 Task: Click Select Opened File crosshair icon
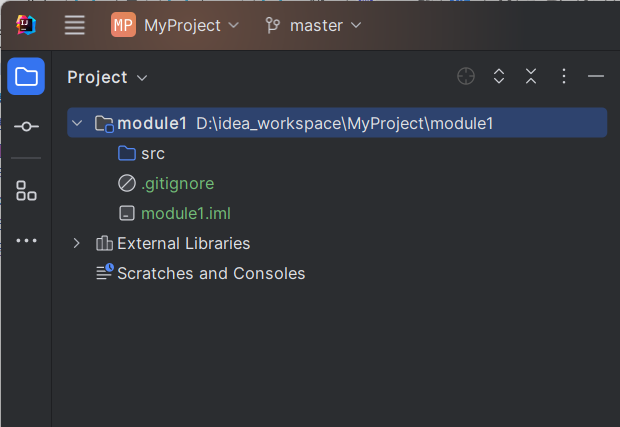[466, 77]
